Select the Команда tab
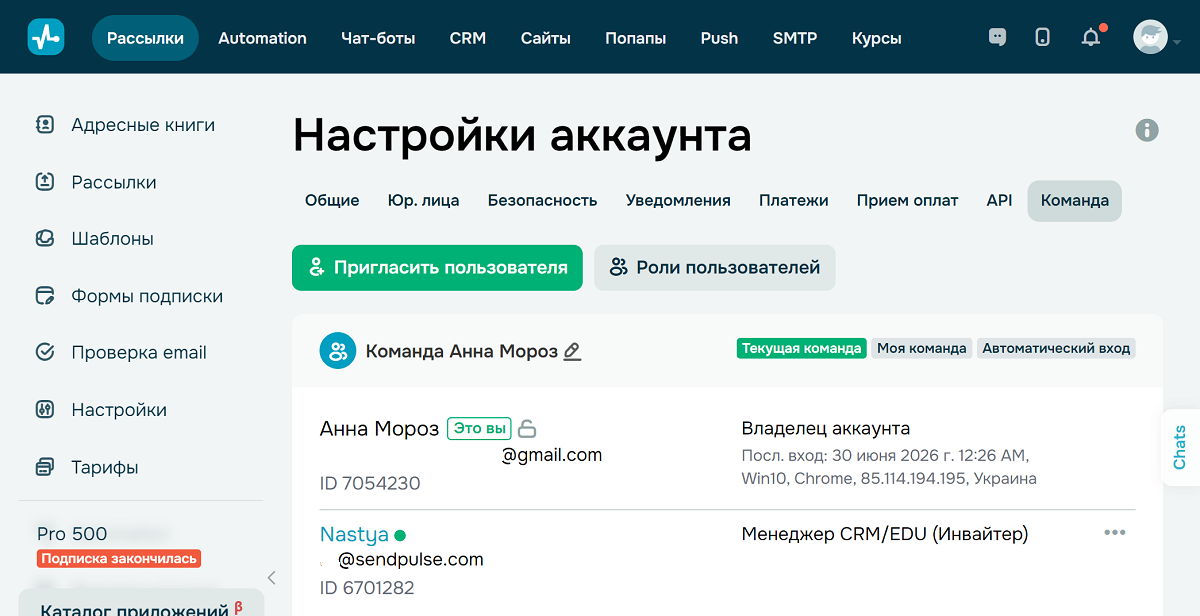 click(x=1075, y=200)
